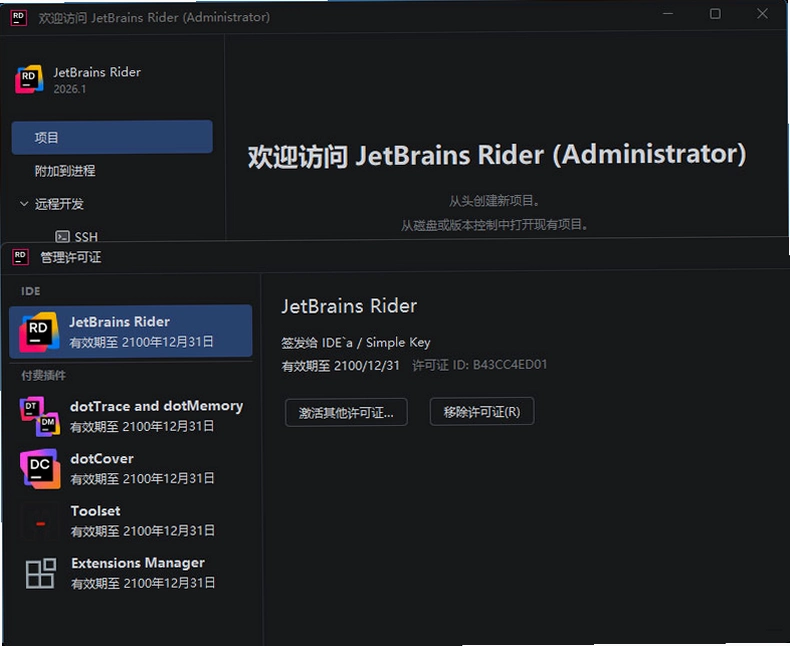Select the 项目 tab in the sidebar
The image size is (790, 646).
coord(112,137)
